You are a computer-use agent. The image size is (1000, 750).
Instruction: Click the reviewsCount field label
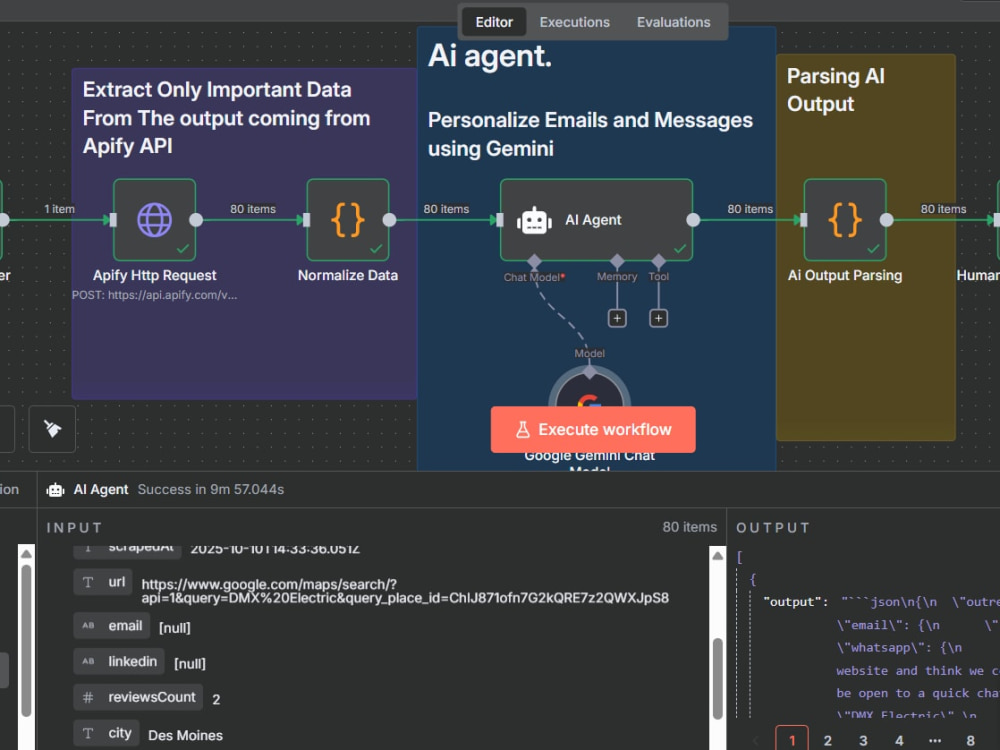tap(152, 697)
